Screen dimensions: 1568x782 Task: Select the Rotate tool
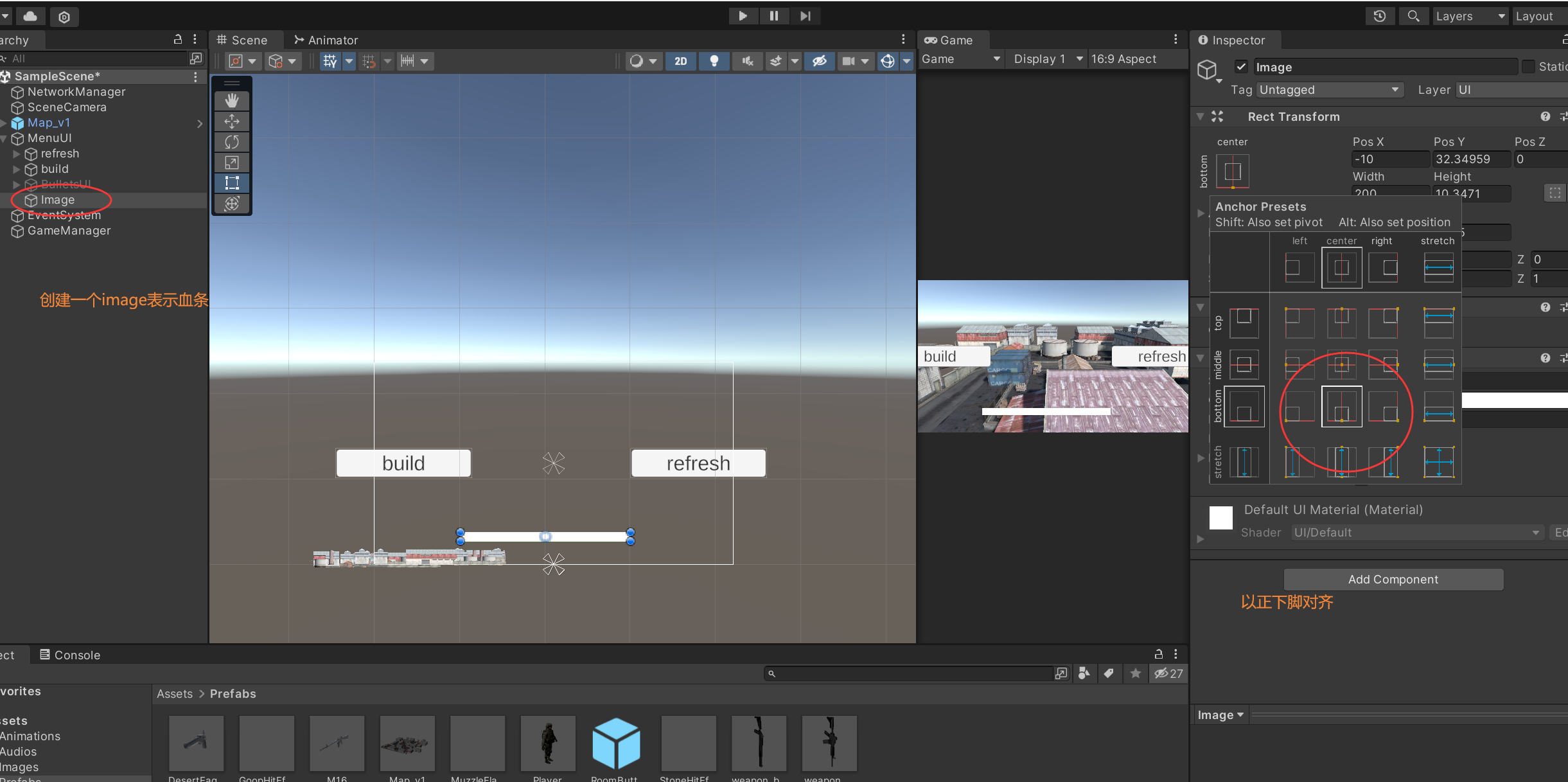point(232,142)
